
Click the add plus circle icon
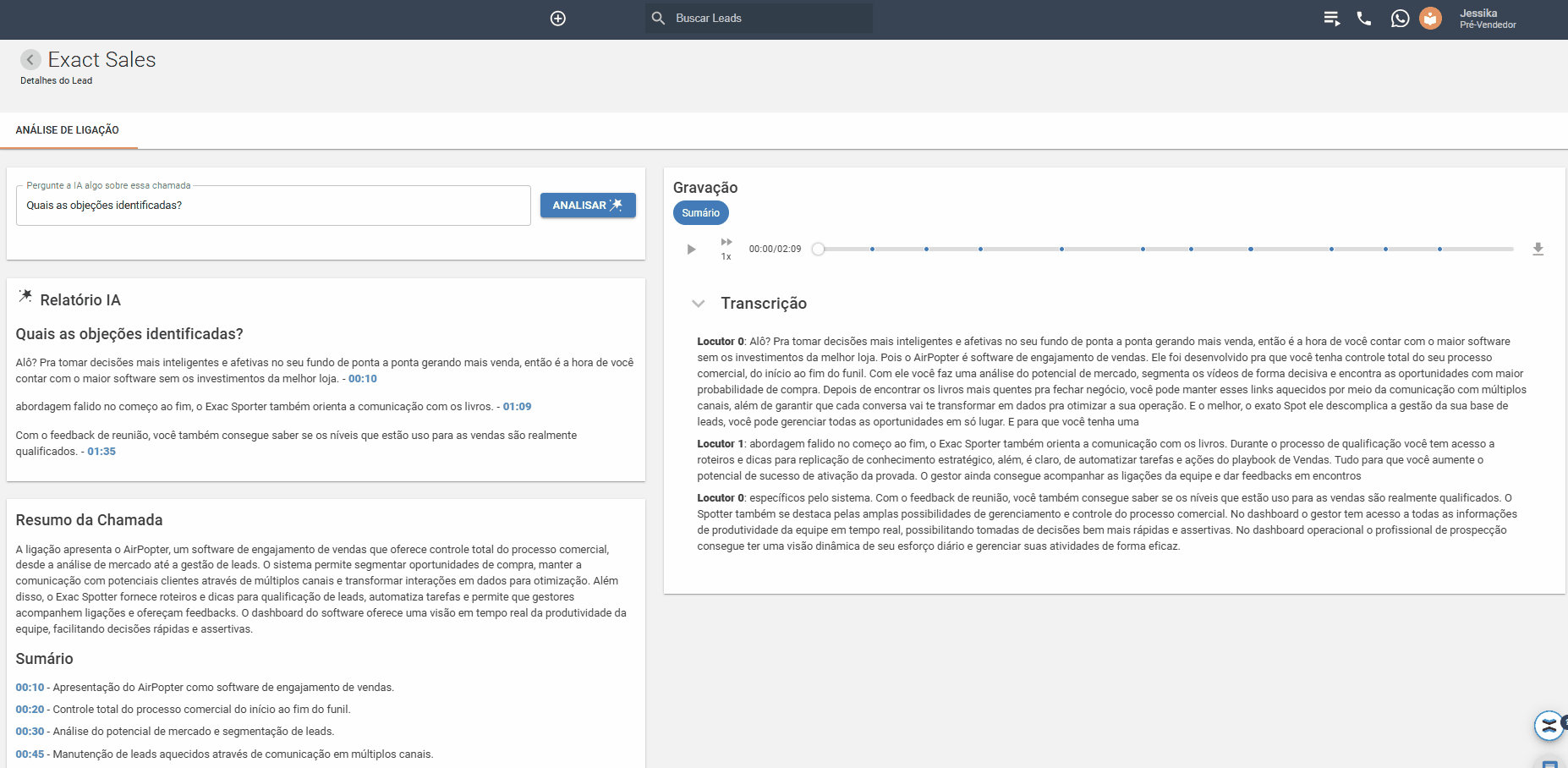tap(558, 19)
